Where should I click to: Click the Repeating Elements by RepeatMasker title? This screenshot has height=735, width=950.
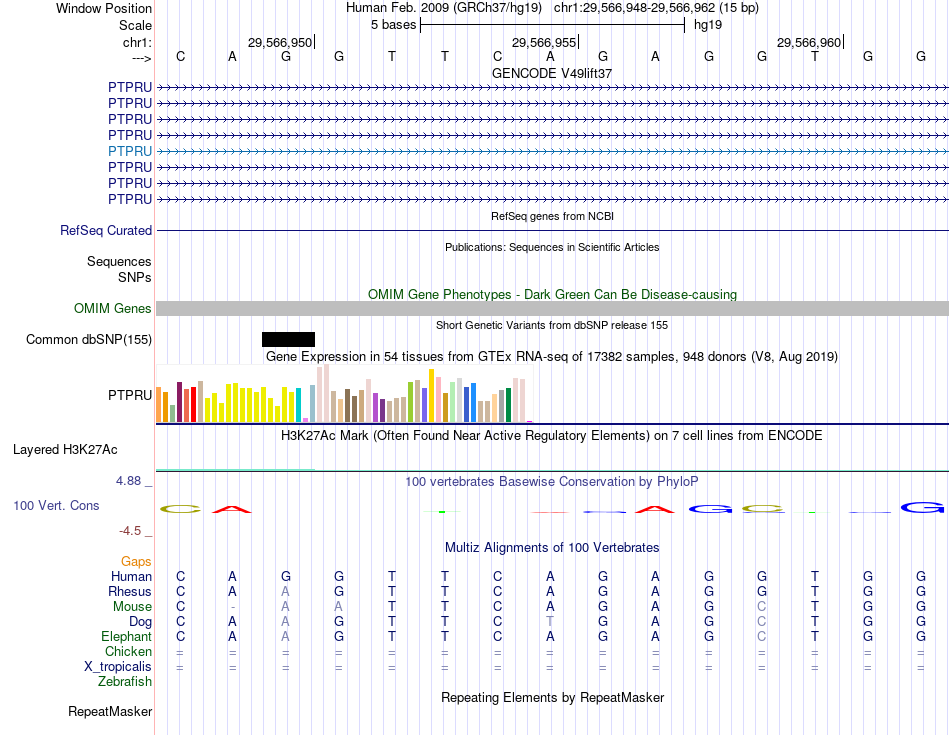(x=552, y=697)
